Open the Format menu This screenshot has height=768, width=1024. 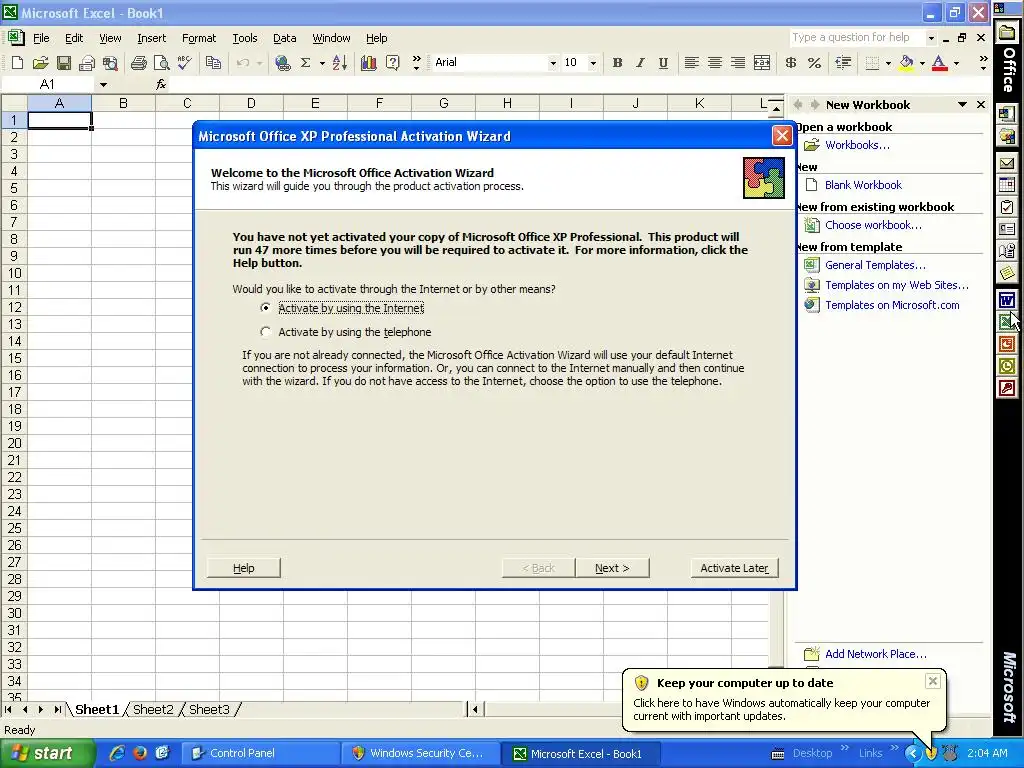click(x=199, y=38)
